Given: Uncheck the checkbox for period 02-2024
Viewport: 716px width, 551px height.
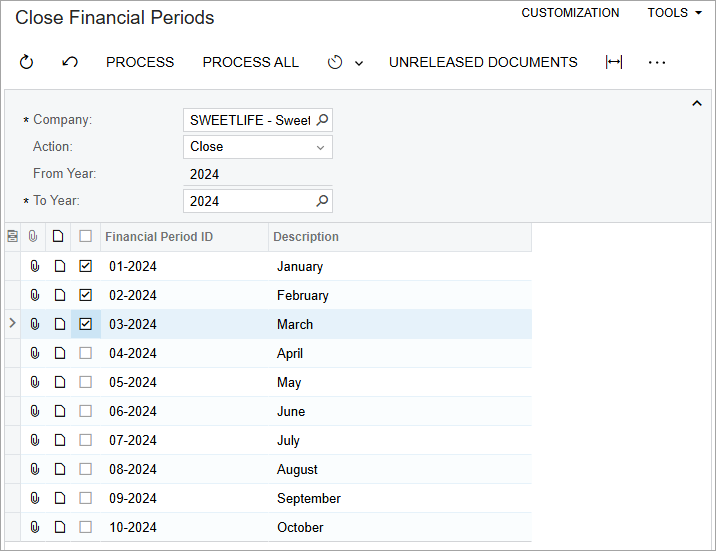Looking at the screenshot, I should coord(86,296).
